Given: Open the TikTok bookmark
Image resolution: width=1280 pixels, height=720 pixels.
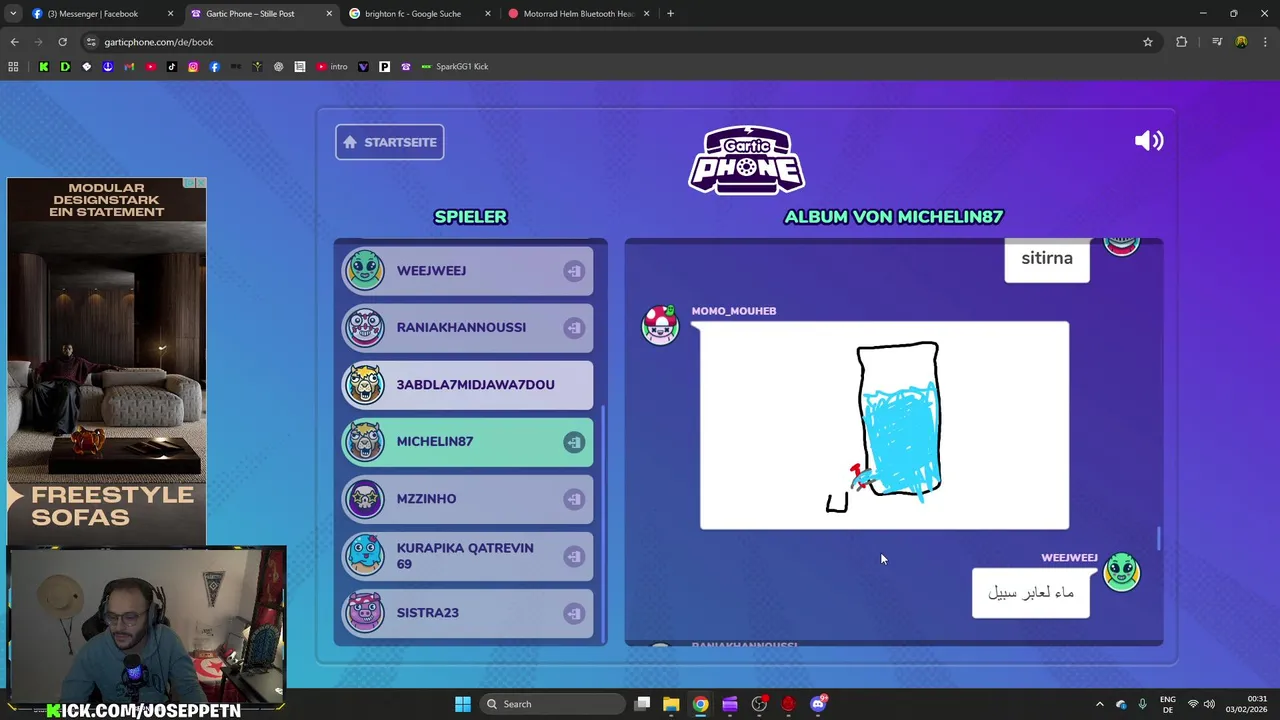Looking at the screenshot, I should click(172, 67).
